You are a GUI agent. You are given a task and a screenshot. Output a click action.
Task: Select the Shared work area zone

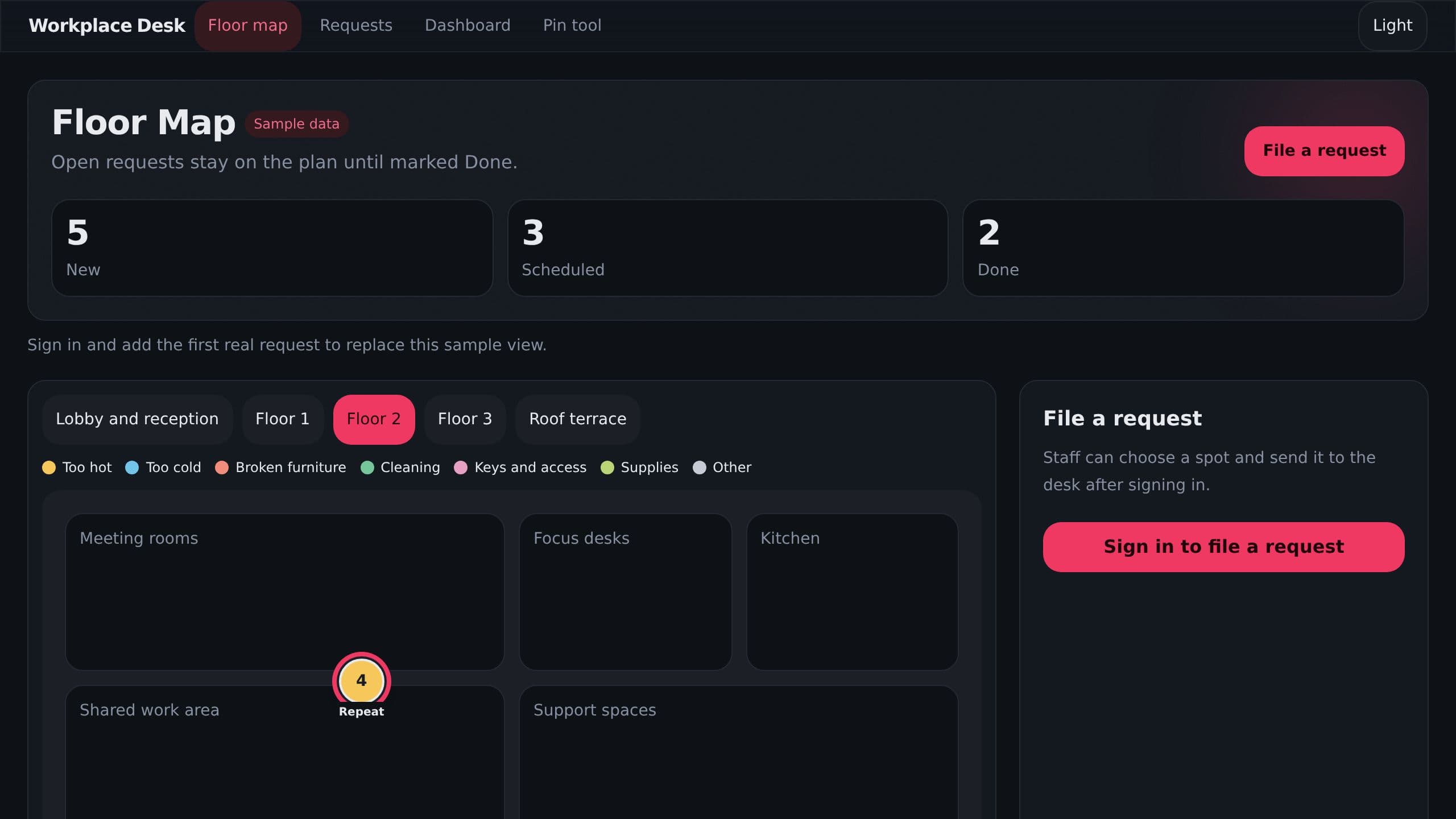click(x=284, y=752)
